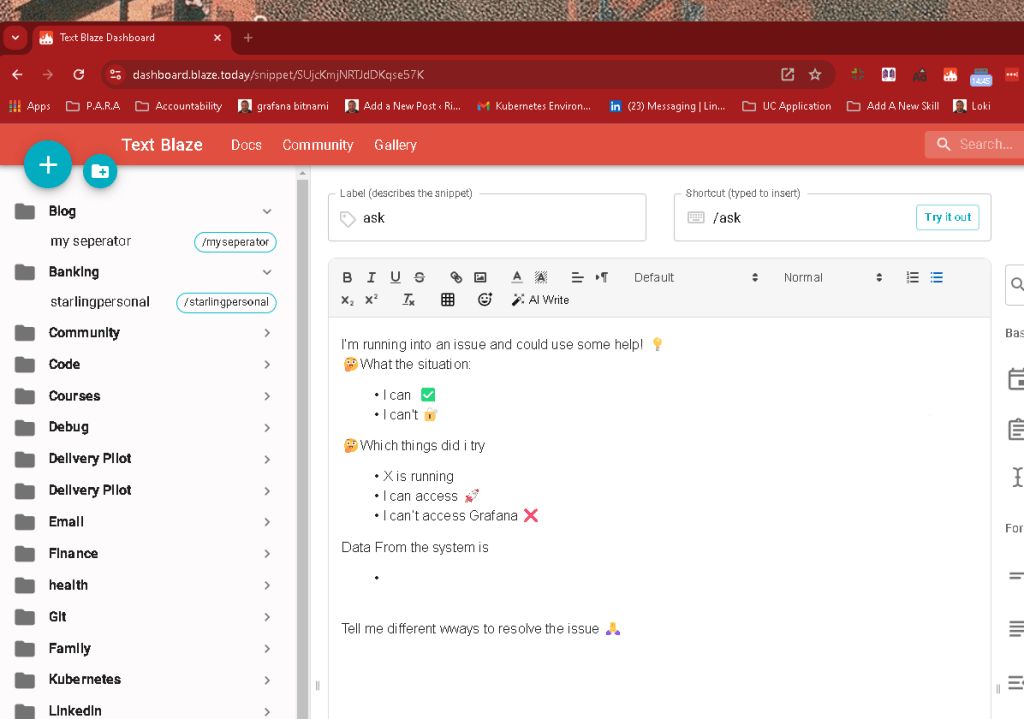Insert a link with the link icon
Screen dimensions: 1024x719
pos(456,278)
